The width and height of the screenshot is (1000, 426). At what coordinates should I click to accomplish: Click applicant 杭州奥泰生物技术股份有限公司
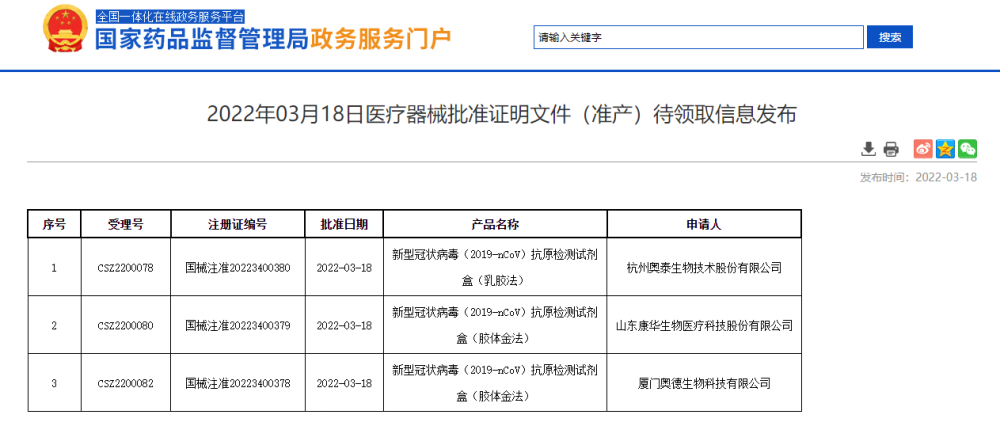(x=703, y=268)
